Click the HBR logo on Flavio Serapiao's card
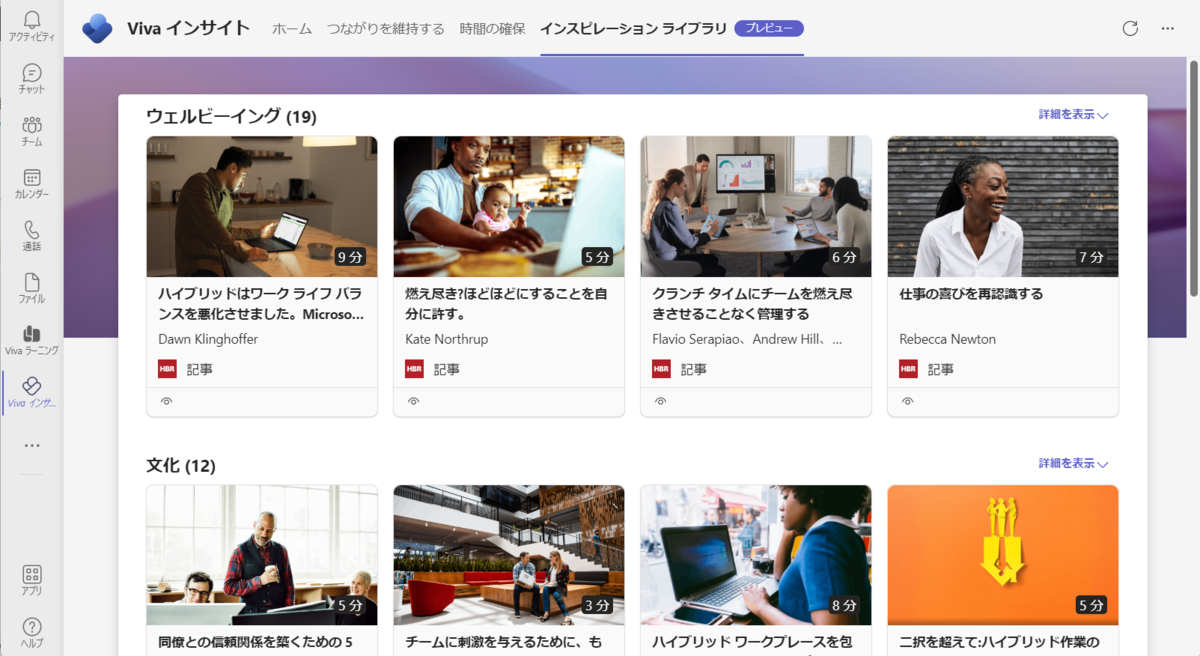Image resolution: width=1200 pixels, height=656 pixels. coord(661,369)
